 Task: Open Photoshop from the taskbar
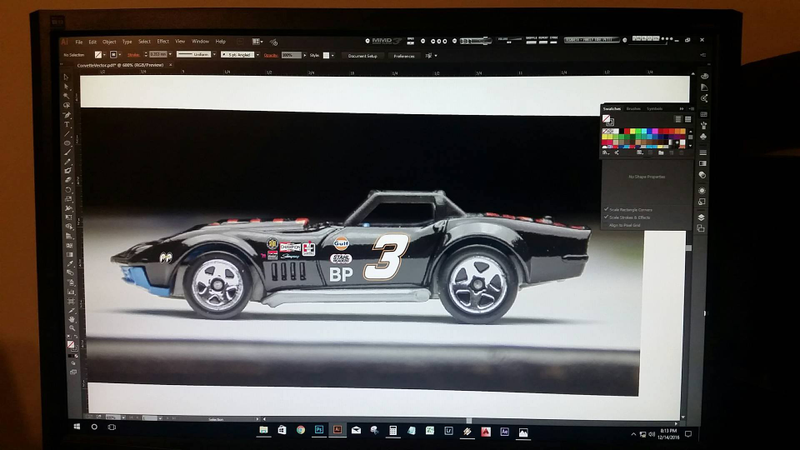[319, 430]
